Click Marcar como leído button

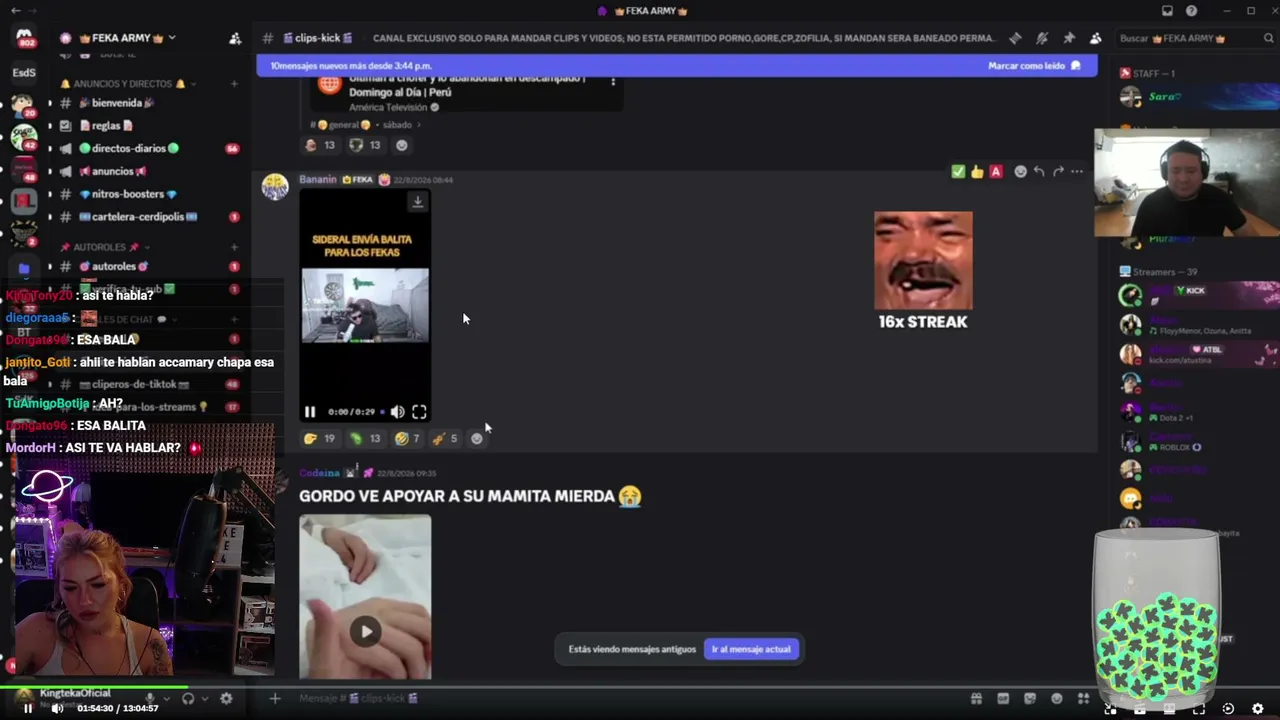(1034, 66)
